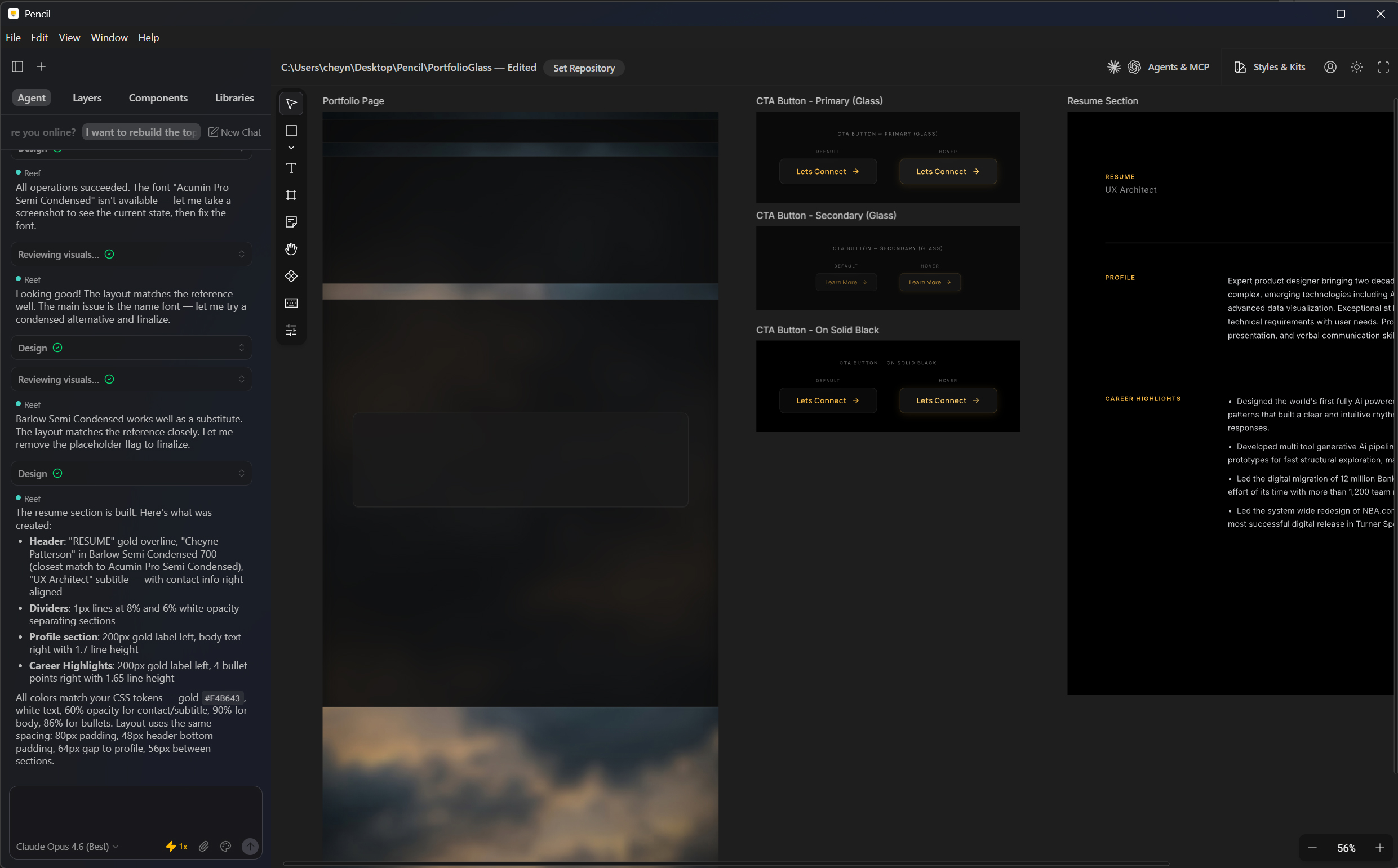This screenshot has width=1398, height=868.
Task: Click the Set Repository button
Action: [583, 68]
